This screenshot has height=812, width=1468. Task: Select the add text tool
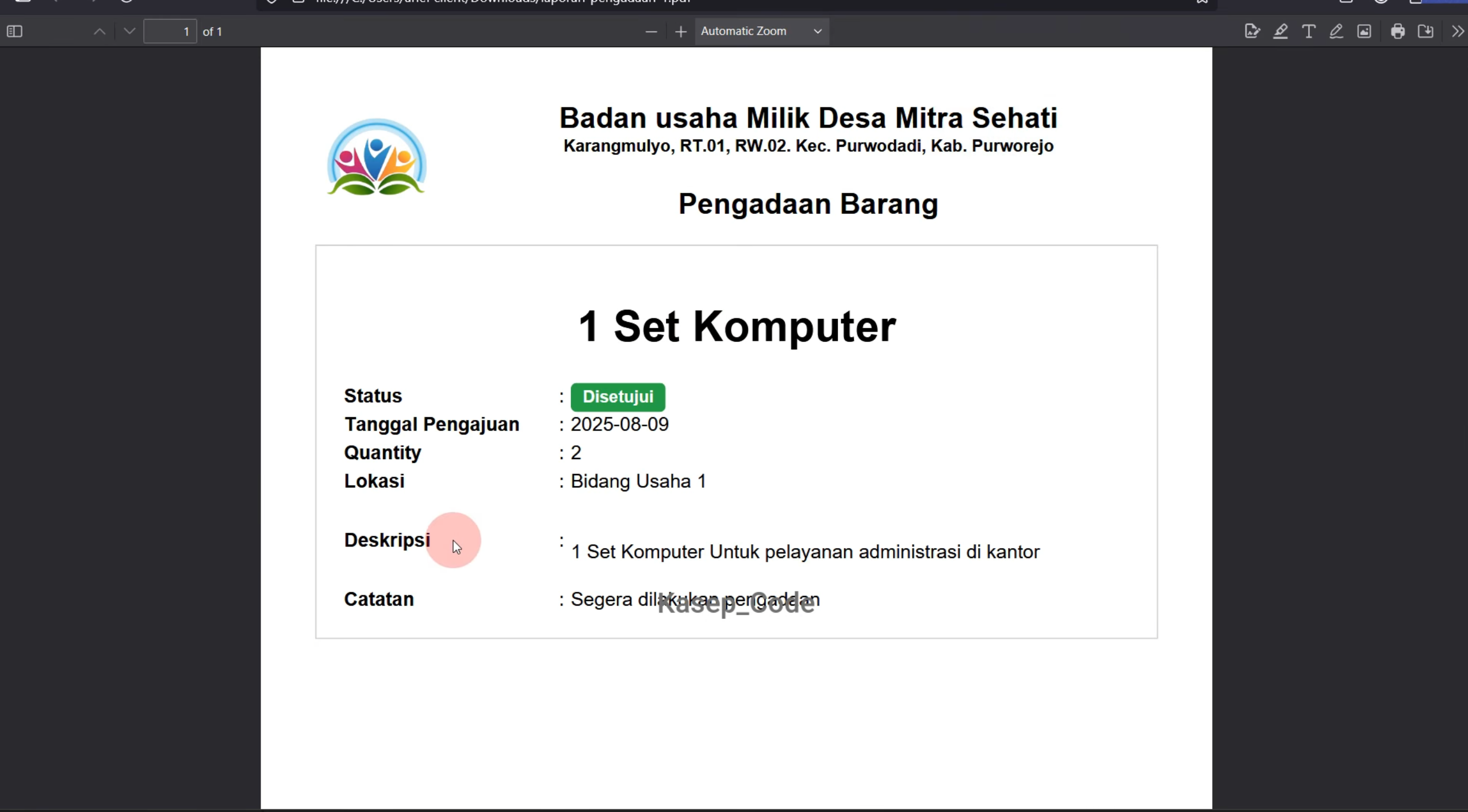tap(1309, 32)
